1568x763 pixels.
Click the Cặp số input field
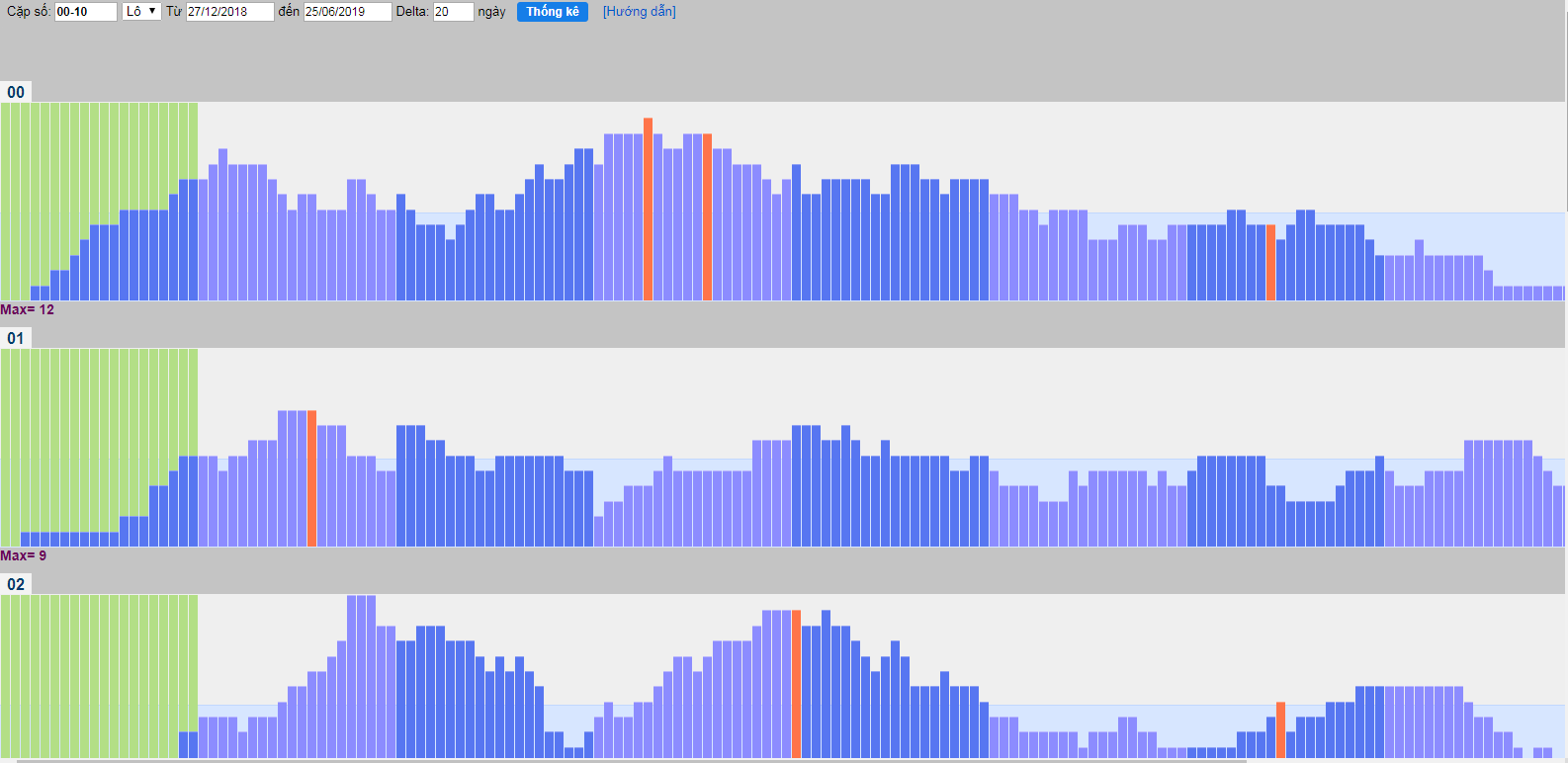pyautogui.click(x=85, y=12)
